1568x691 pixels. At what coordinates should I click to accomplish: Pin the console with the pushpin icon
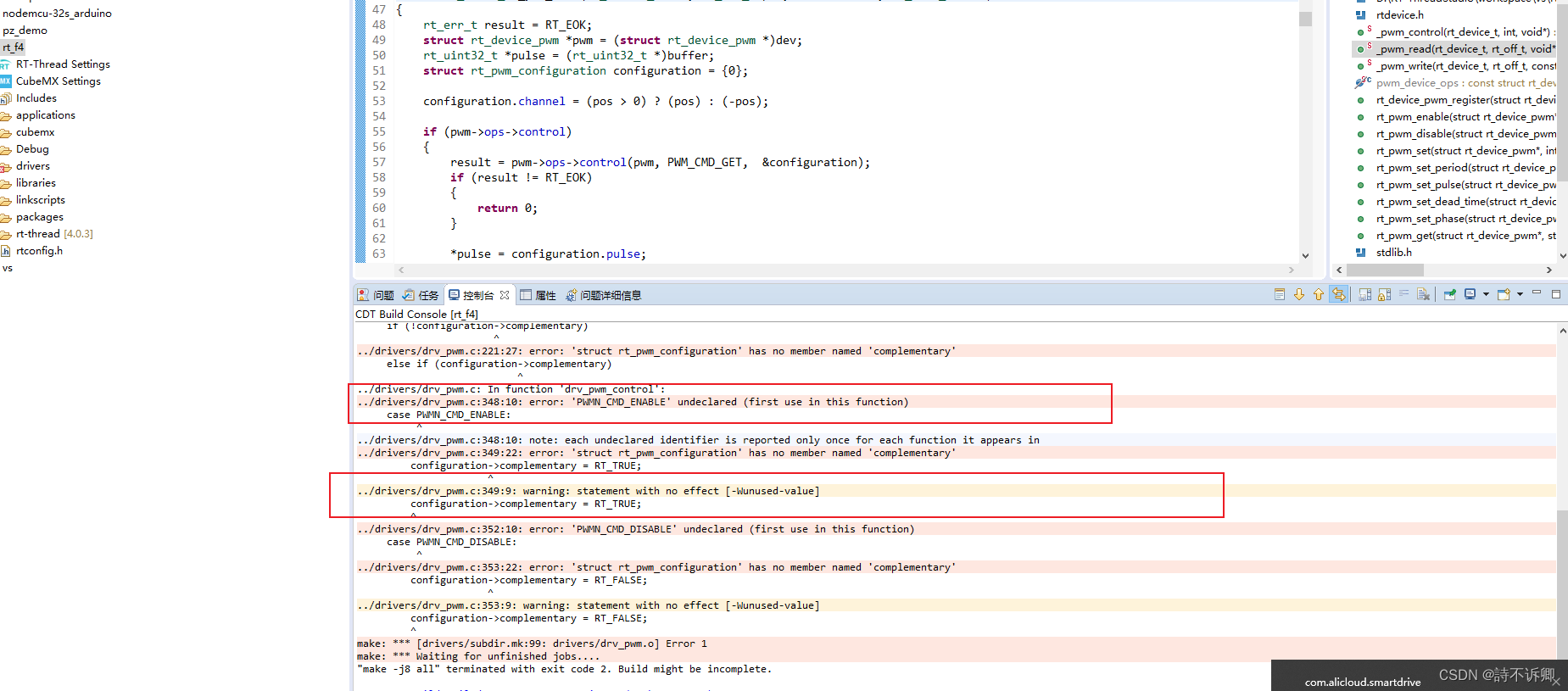coord(1450,294)
